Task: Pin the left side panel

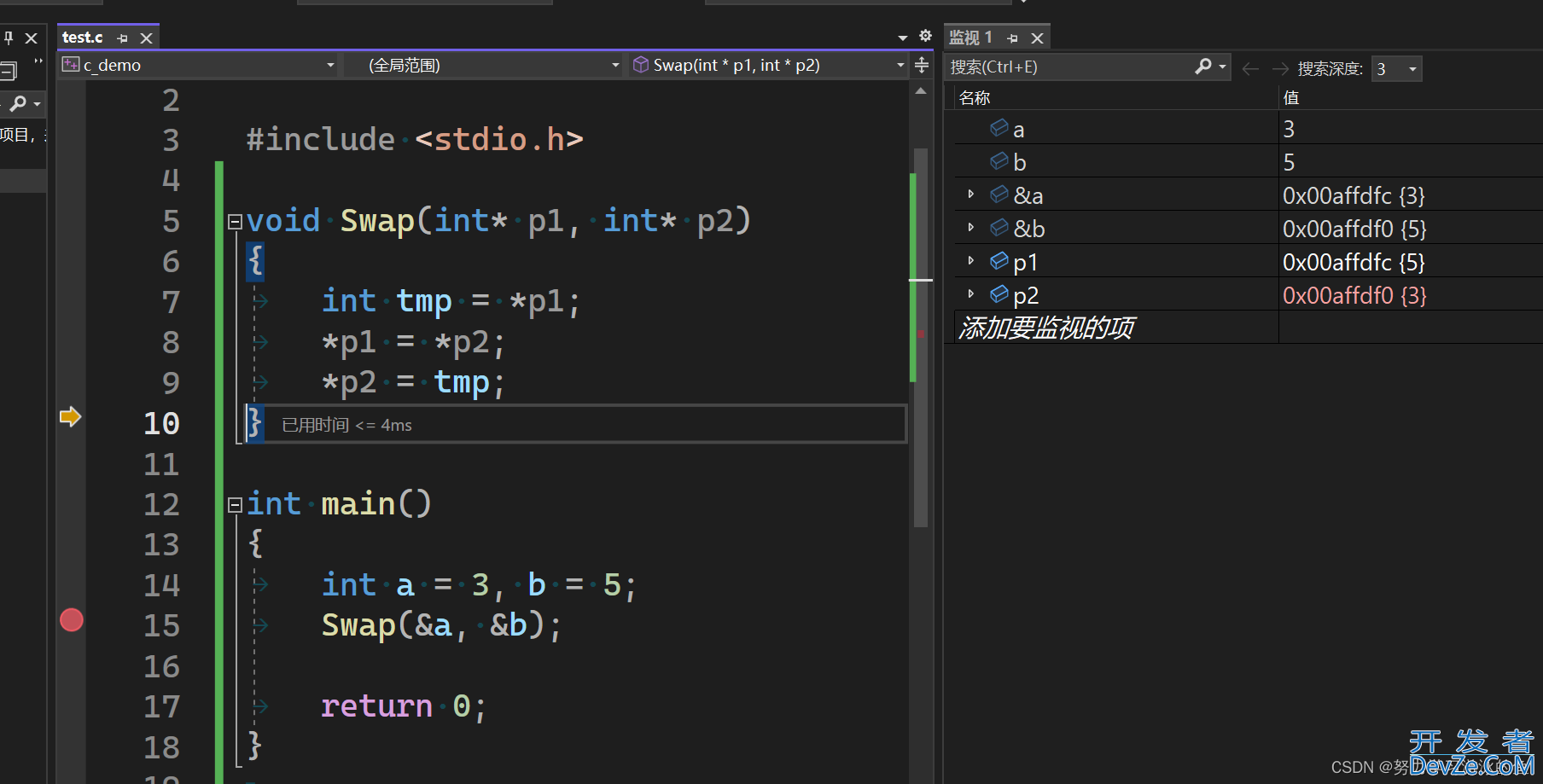Action: [9, 38]
